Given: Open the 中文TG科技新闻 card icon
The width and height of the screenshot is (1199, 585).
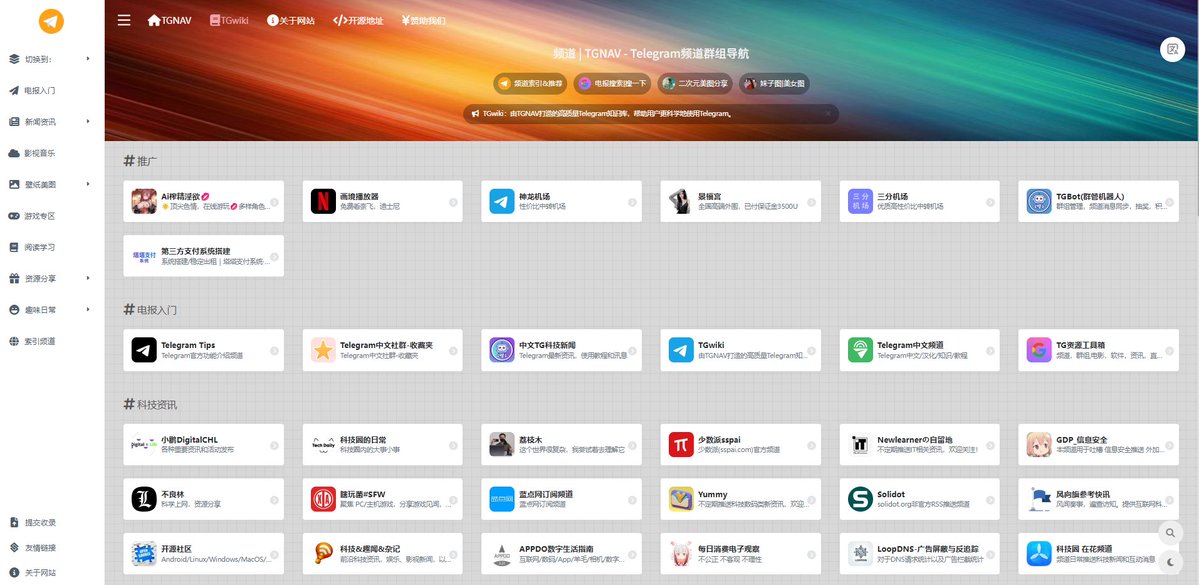Looking at the screenshot, I should point(502,349).
